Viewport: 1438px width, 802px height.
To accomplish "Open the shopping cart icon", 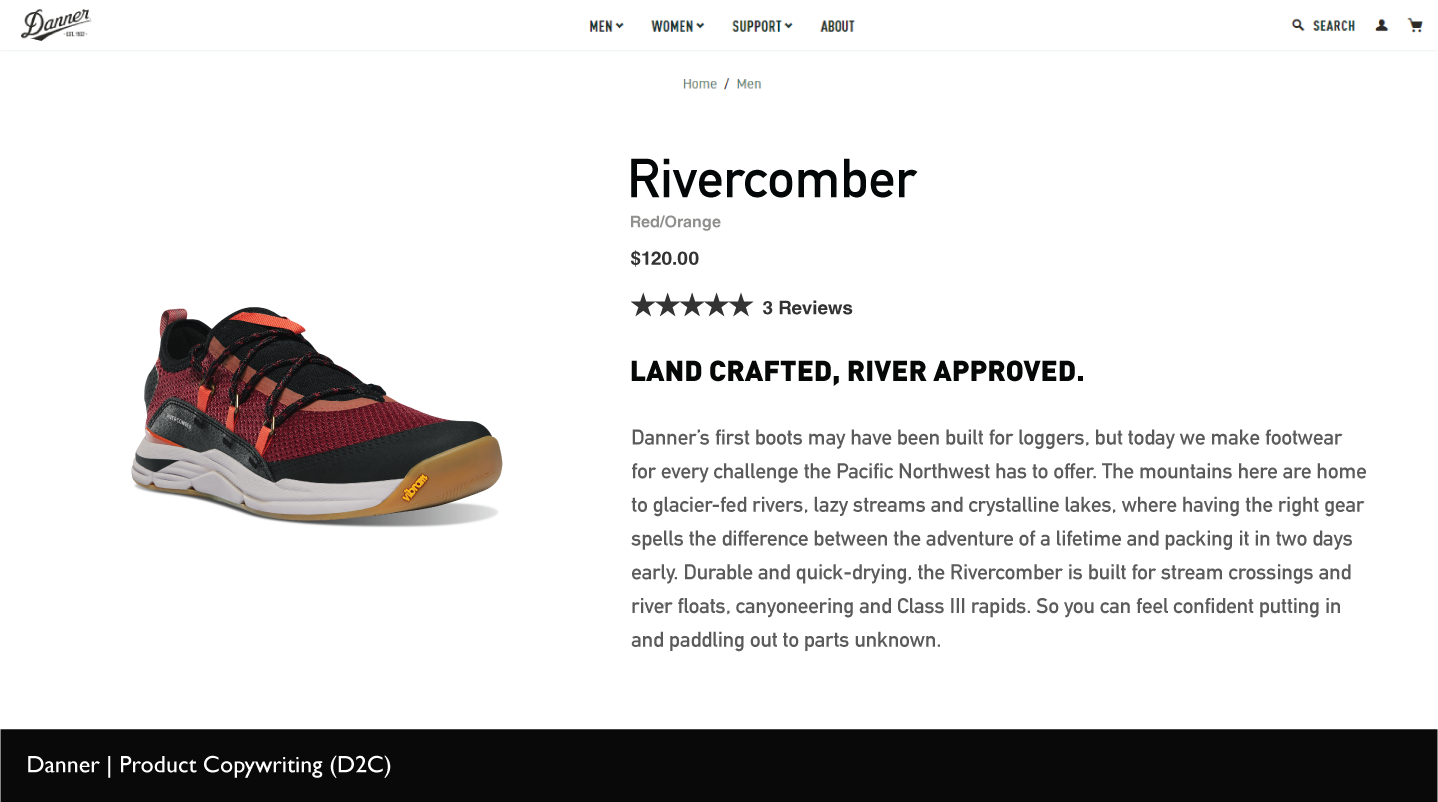I will click(1415, 25).
